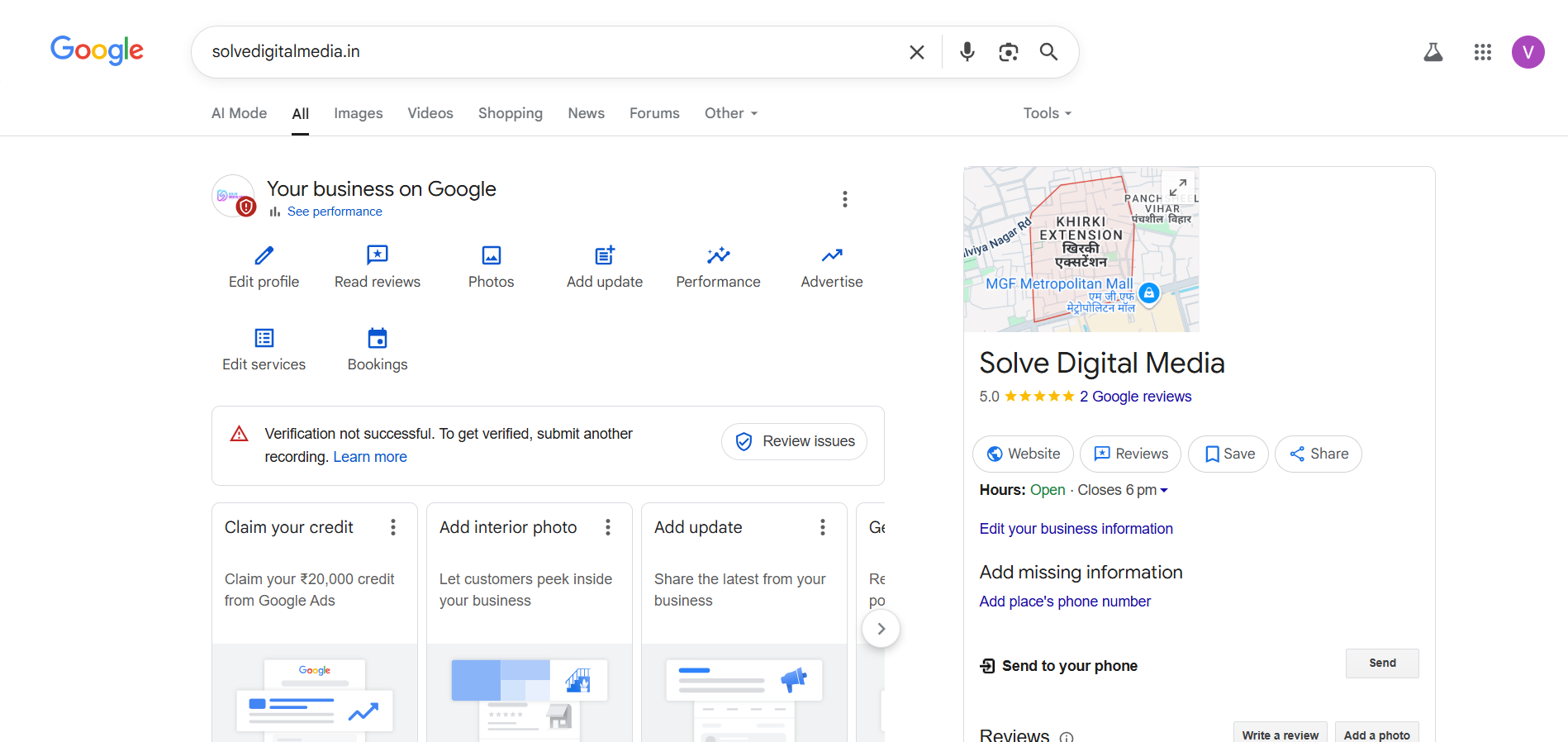Open Claim your credit card menu
This screenshot has height=742, width=1568.
pos(393,527)
